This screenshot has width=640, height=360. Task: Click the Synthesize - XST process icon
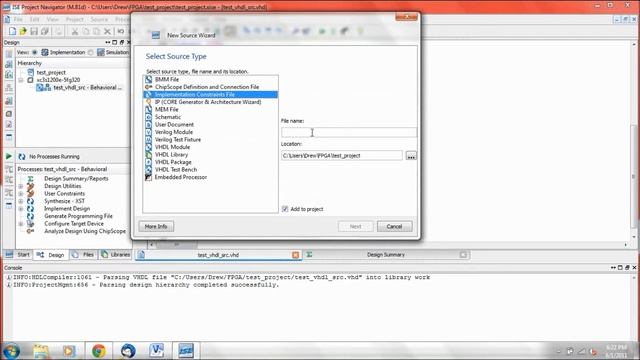coord(30,201)
